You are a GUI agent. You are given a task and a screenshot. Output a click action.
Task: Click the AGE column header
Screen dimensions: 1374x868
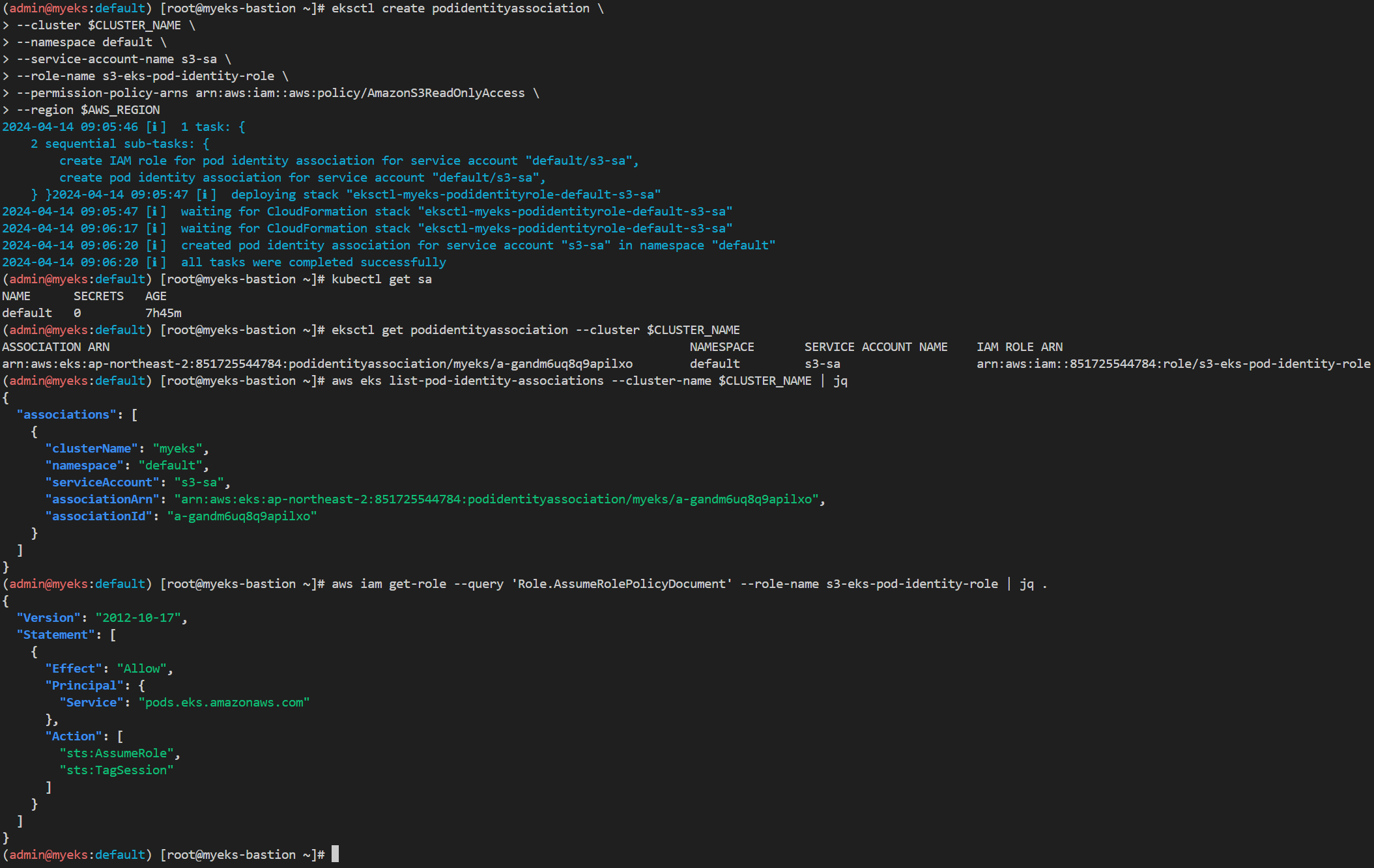[x=156, y=296]
